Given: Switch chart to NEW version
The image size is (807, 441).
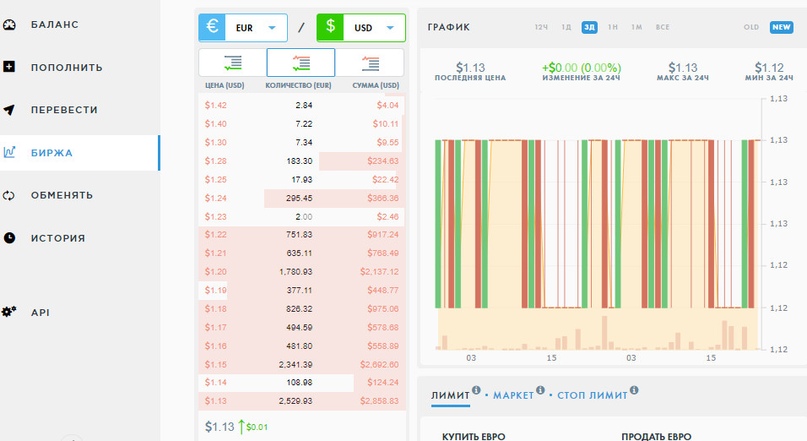Looking at the screenshot, I should click(781, 27).
